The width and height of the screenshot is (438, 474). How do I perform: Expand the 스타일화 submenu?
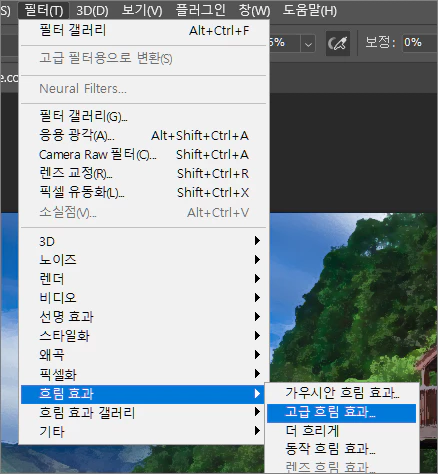[144, 336]
